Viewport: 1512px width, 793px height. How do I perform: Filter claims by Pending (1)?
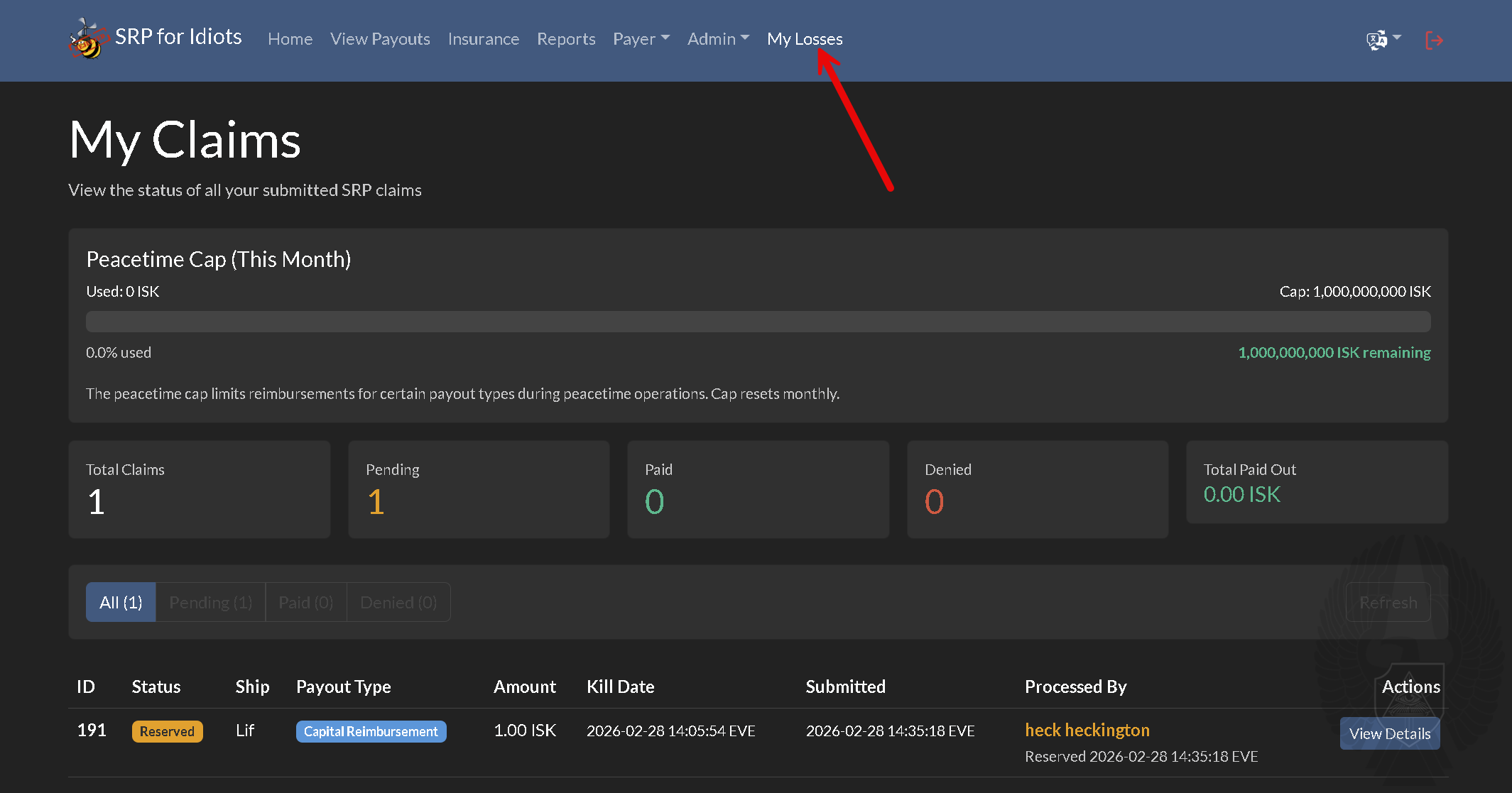coord(210,602)
